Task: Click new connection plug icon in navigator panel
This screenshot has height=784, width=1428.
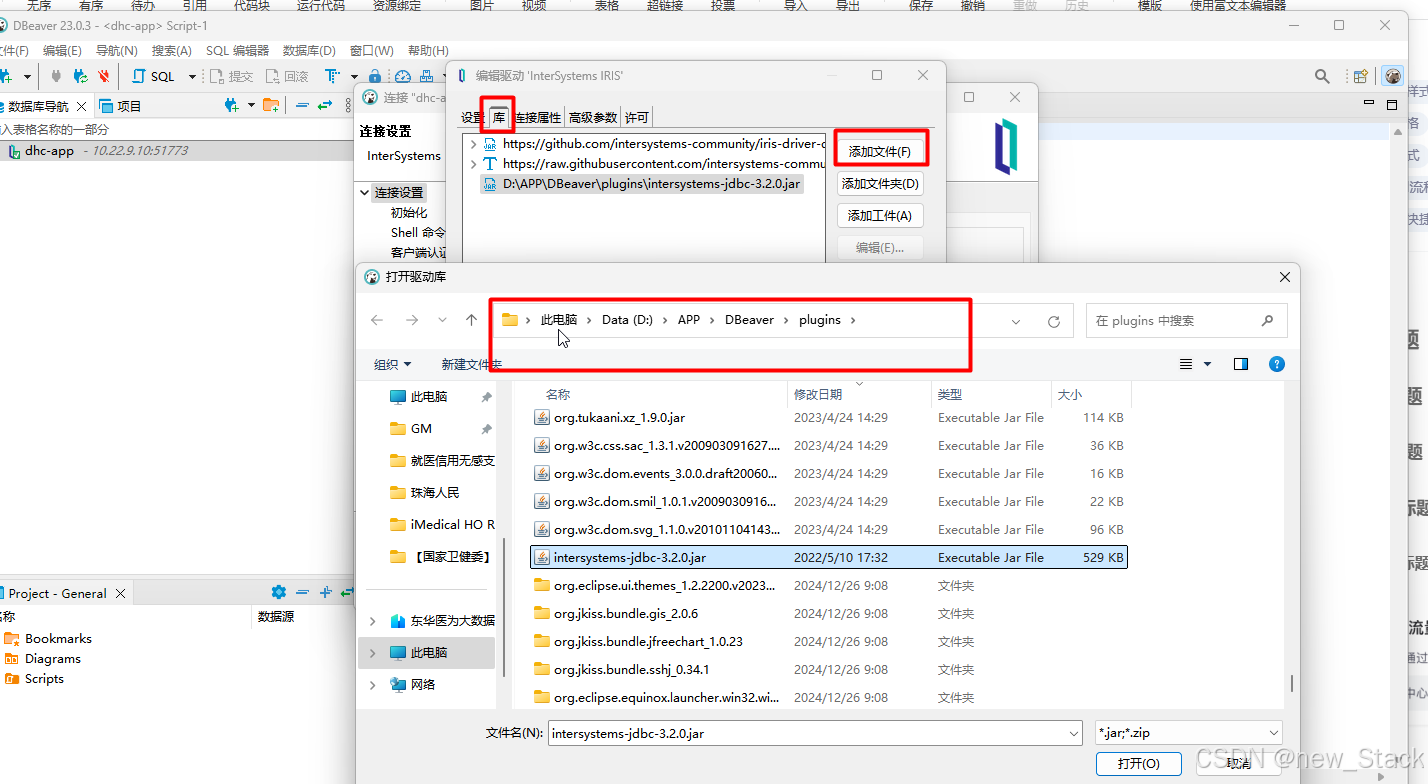Action: click(232, 105)
